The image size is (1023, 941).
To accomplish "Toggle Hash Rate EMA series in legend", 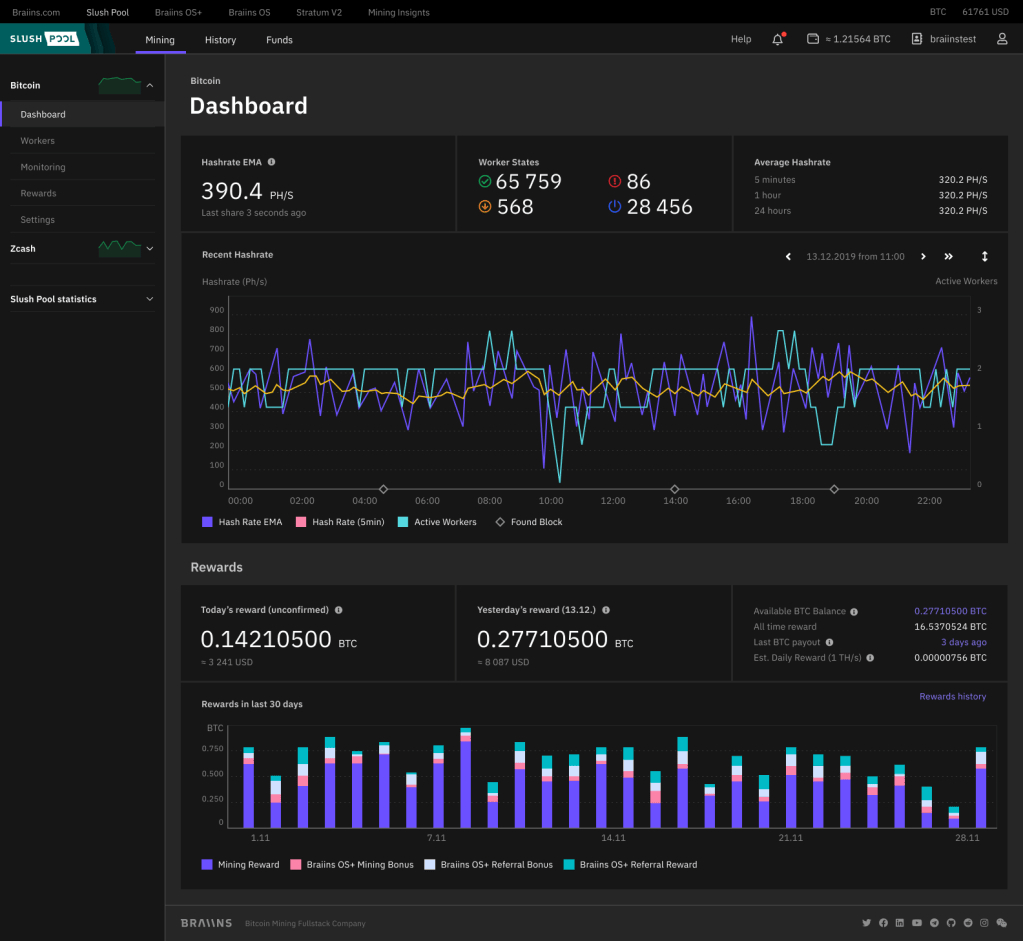I will pyautogui.click(x=243, y=522).
